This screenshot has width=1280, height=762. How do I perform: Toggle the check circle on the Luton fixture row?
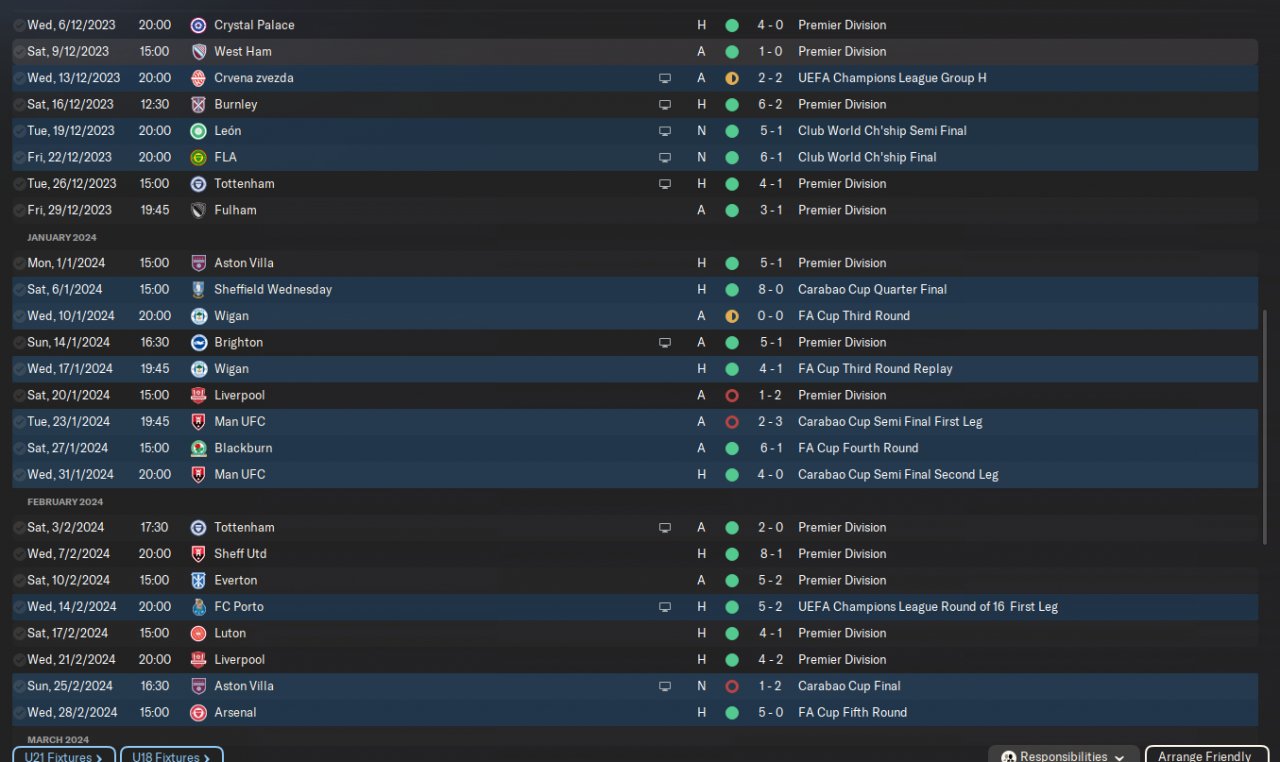pos(19,634)
